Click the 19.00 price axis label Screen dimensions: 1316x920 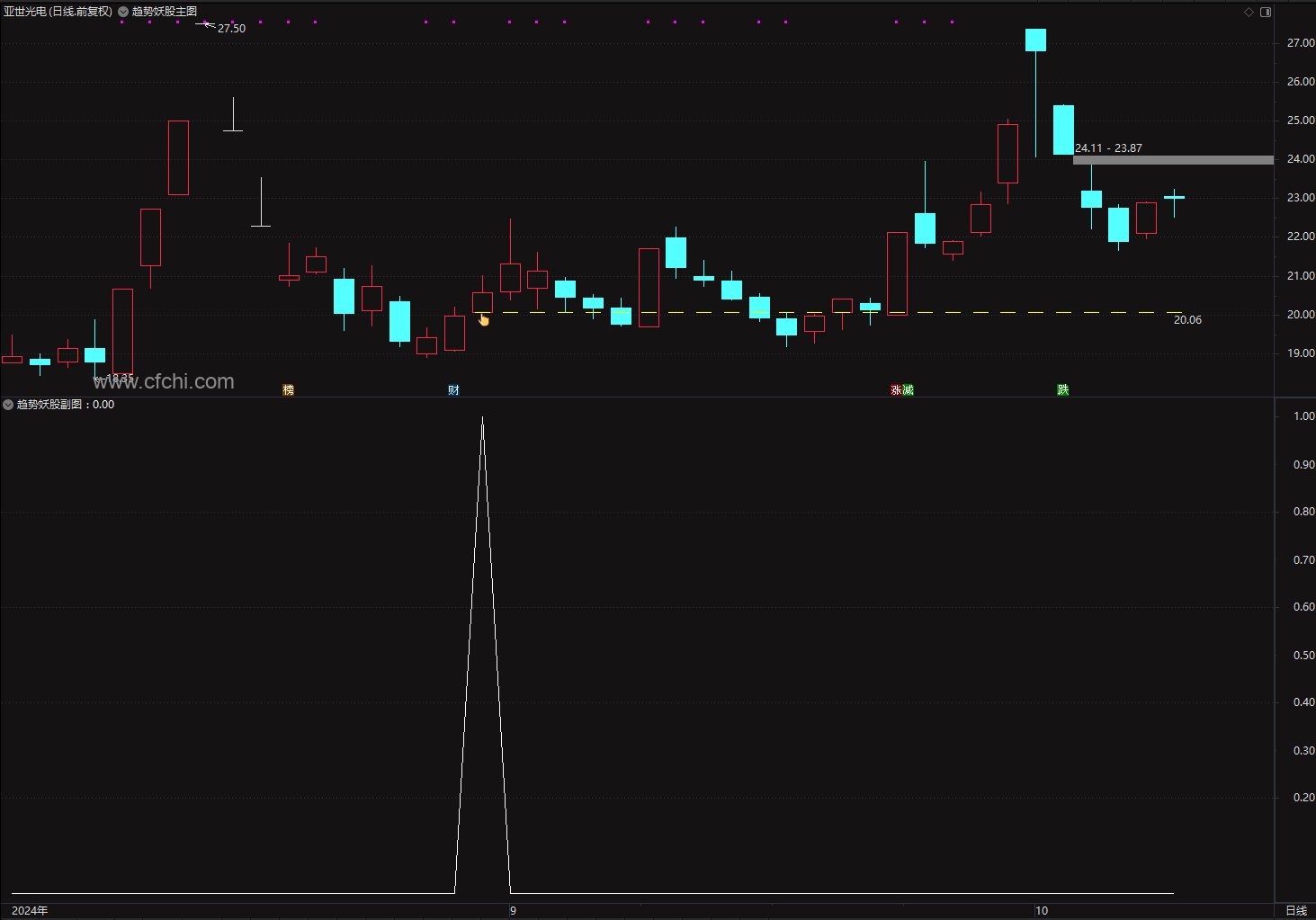pyautogui.click(x=1301, y=353)
